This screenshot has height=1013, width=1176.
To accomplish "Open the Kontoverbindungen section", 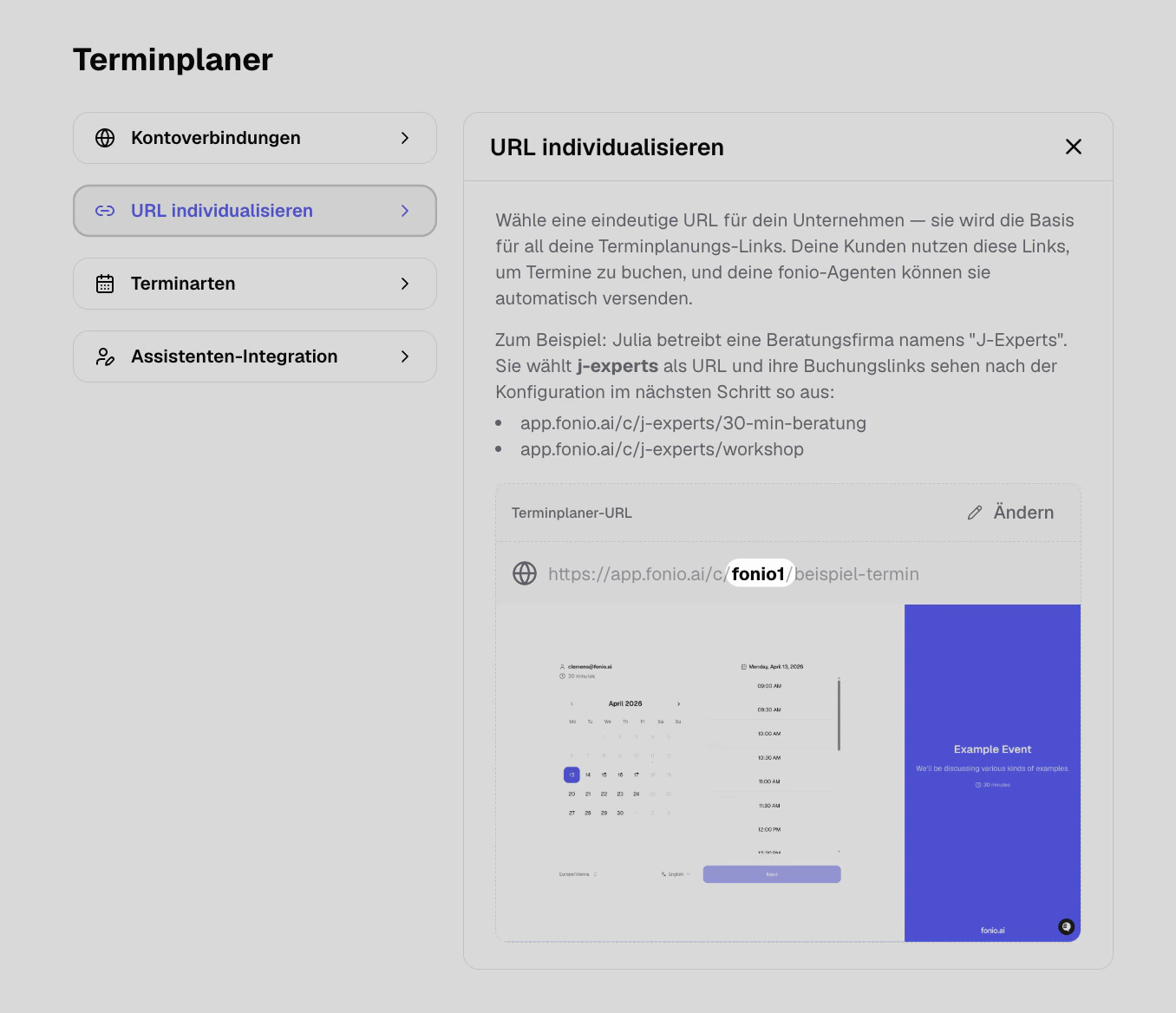I will 255,138.
